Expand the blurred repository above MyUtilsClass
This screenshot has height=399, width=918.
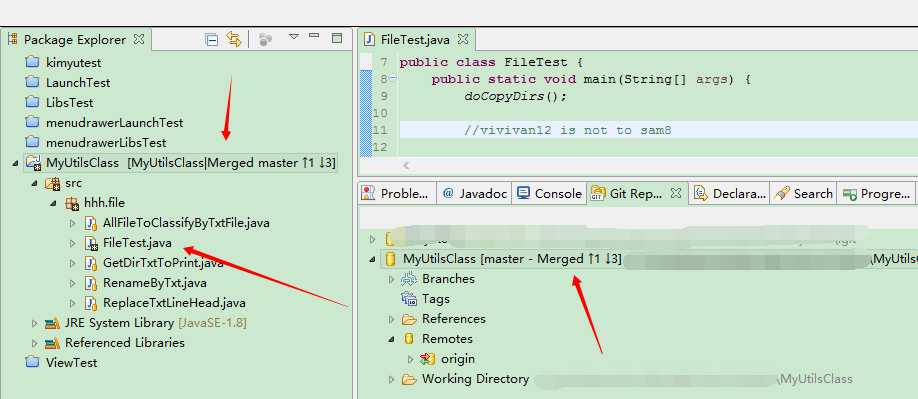pyautogui.click(x=373, y=239)
